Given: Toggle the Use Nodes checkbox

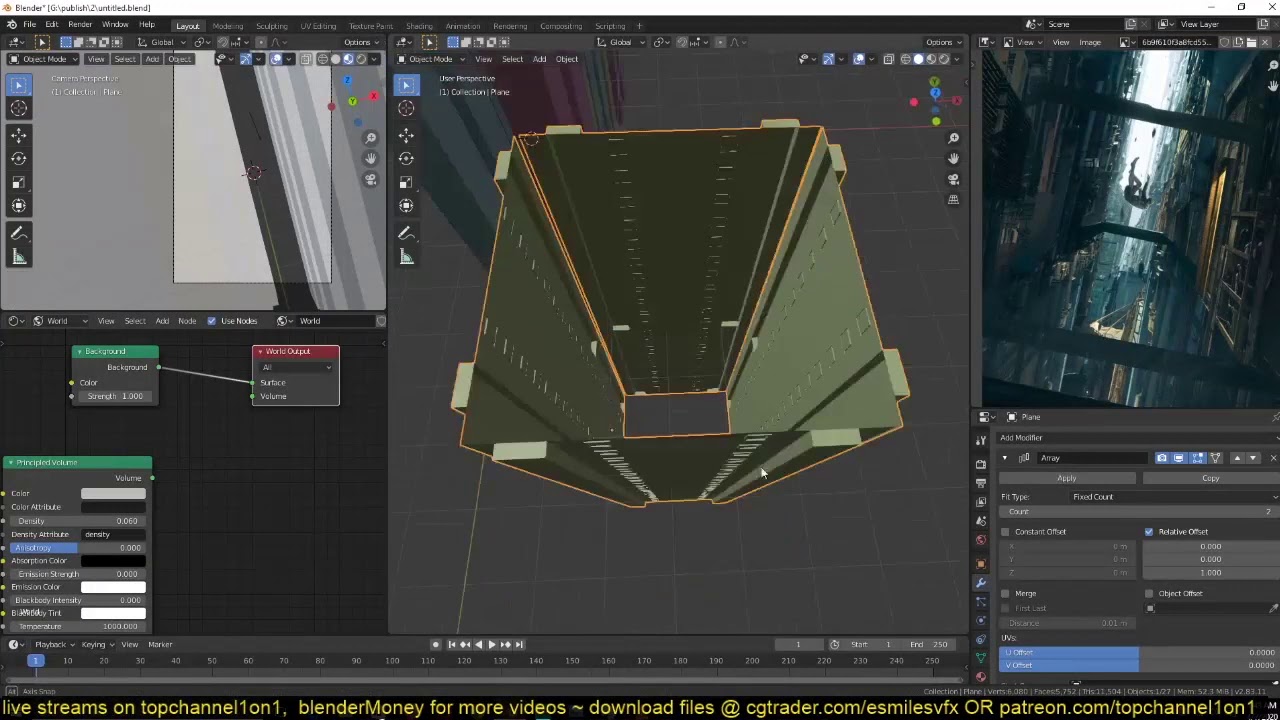Looking at the screenshot, I should pyautogui.click(x=211, y=321).
